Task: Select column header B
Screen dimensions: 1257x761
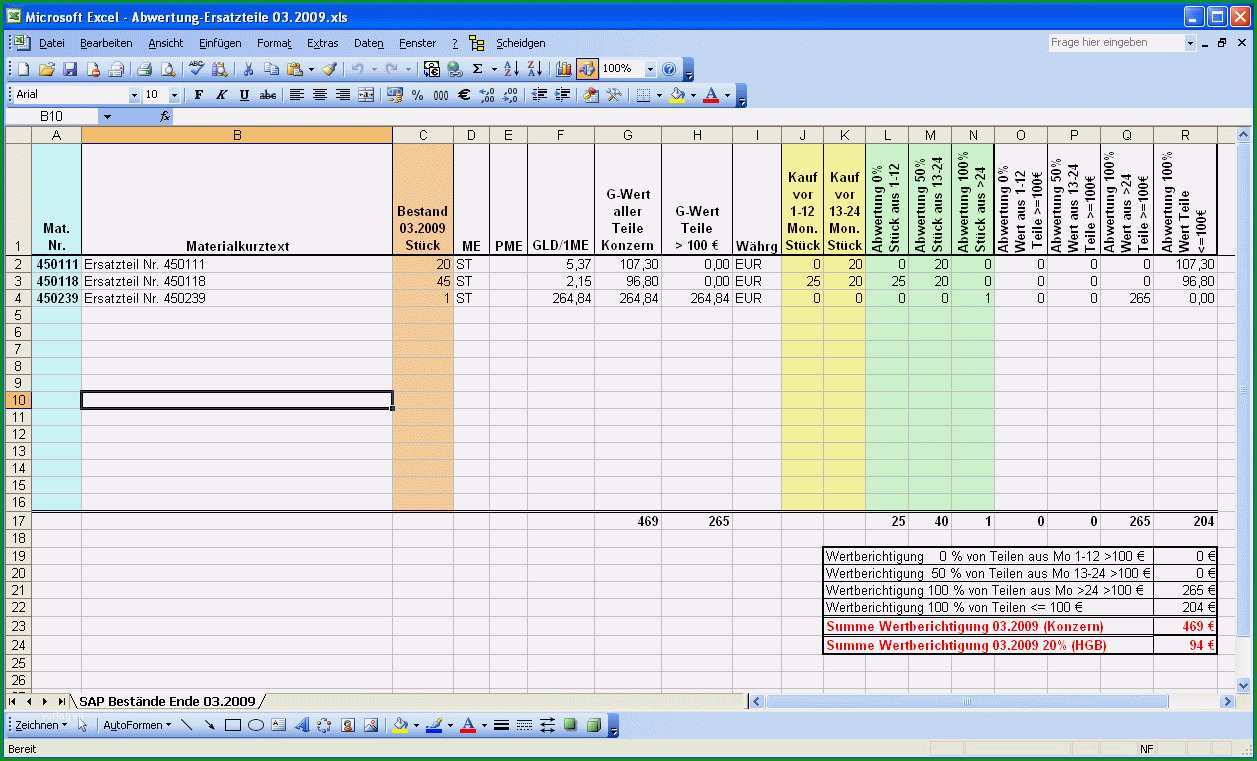Action: [x=237, y=135]
